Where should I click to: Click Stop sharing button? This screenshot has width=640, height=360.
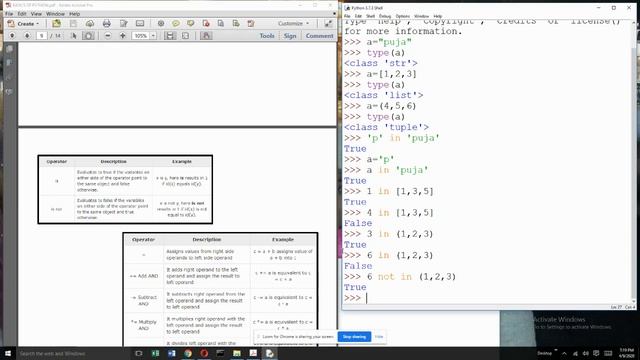point(354,337)
